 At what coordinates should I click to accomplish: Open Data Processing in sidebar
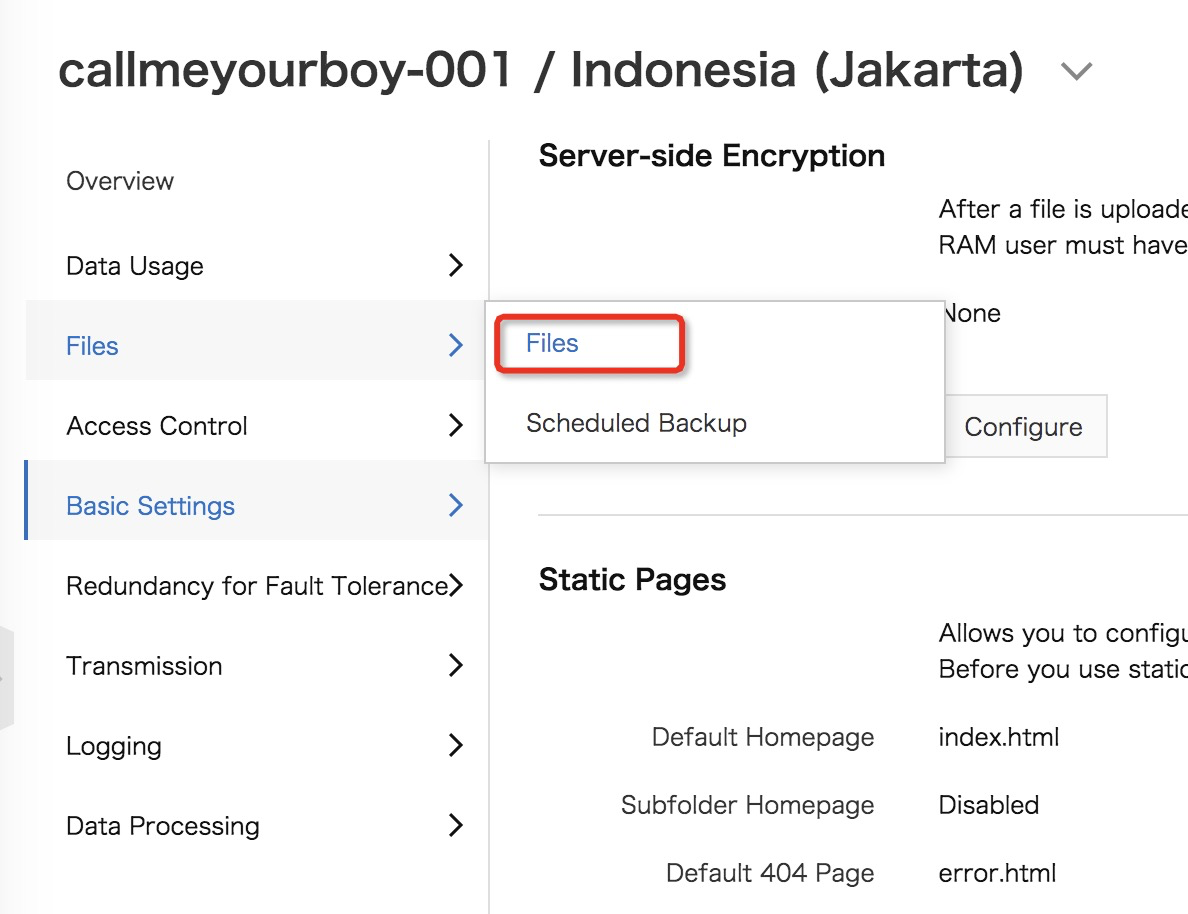[163, 826]
